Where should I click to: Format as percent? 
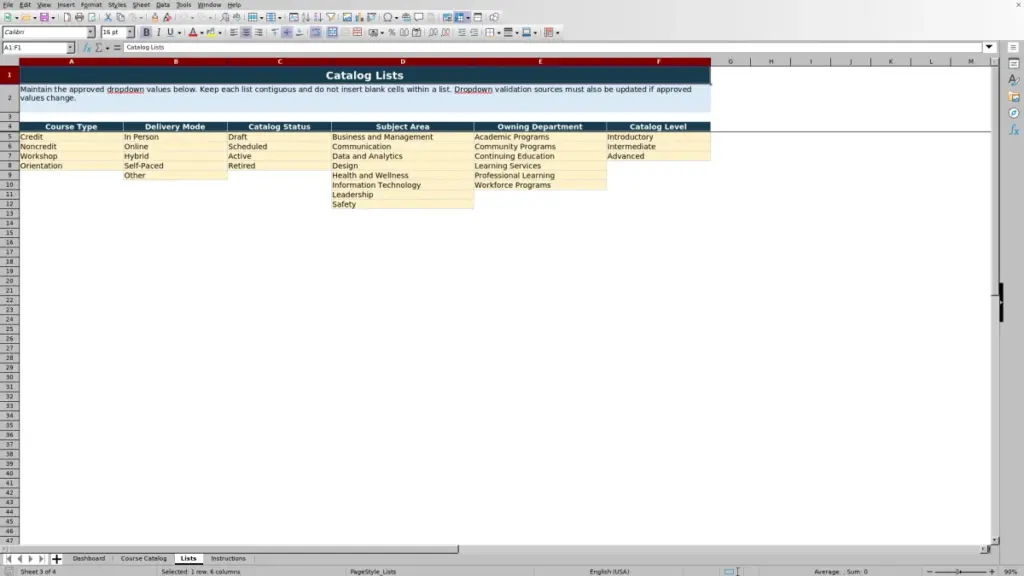coord(392,33)
